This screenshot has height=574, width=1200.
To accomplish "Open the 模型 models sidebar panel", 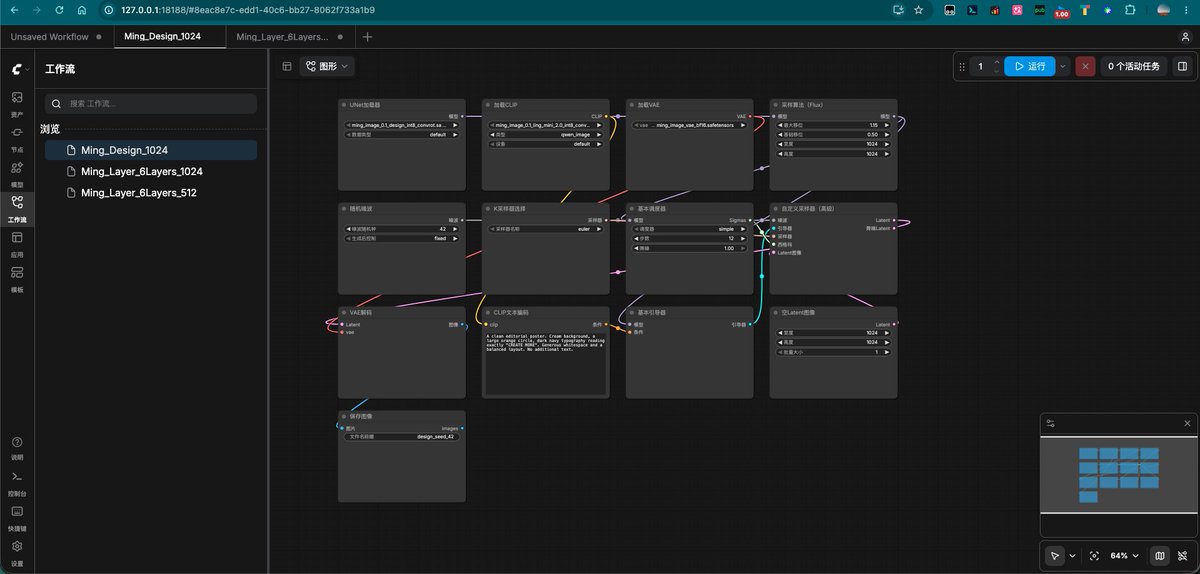I will pos(17,171).
